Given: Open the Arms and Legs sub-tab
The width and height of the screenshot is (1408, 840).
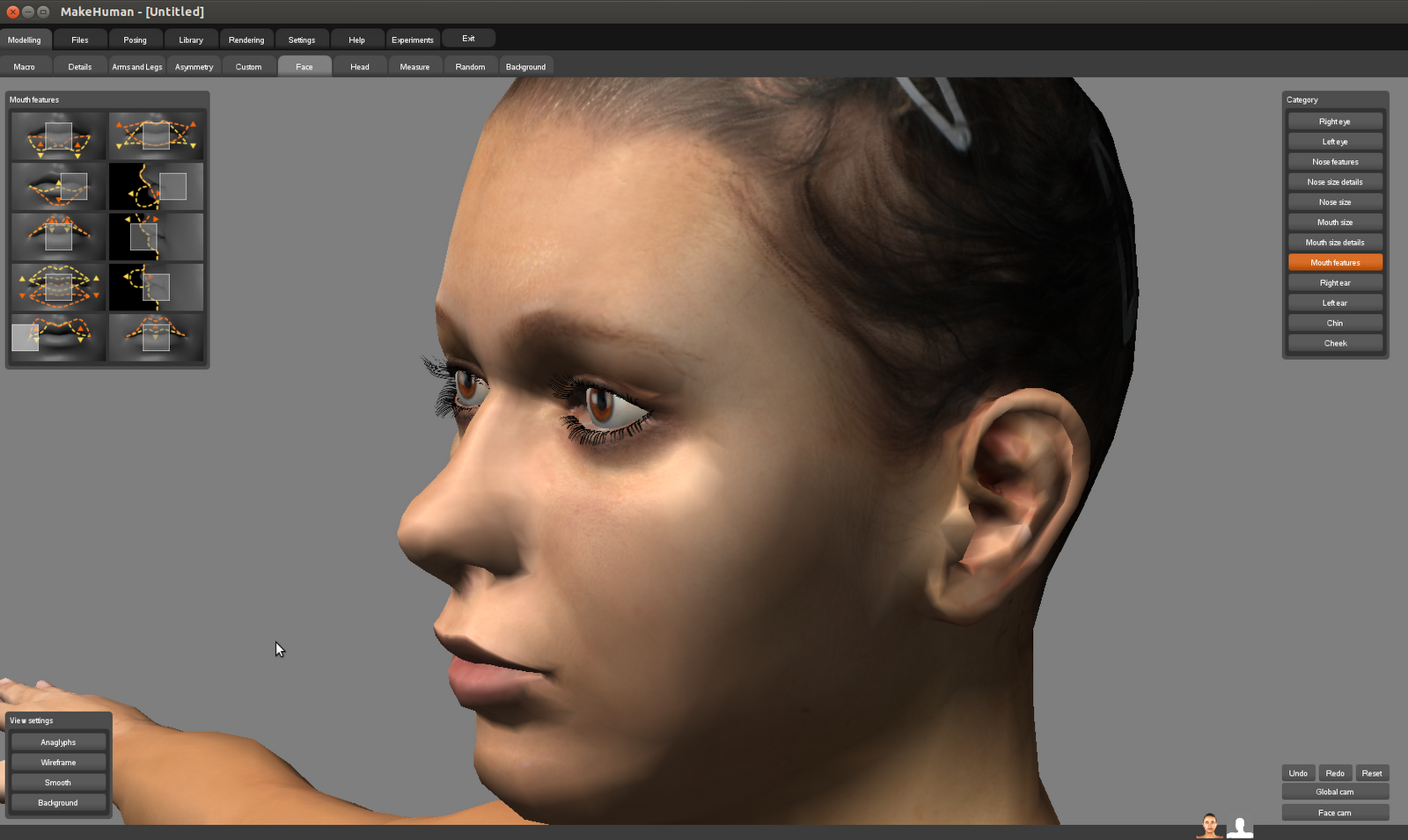Looking at the screenshot, I should tap(136, 67).
